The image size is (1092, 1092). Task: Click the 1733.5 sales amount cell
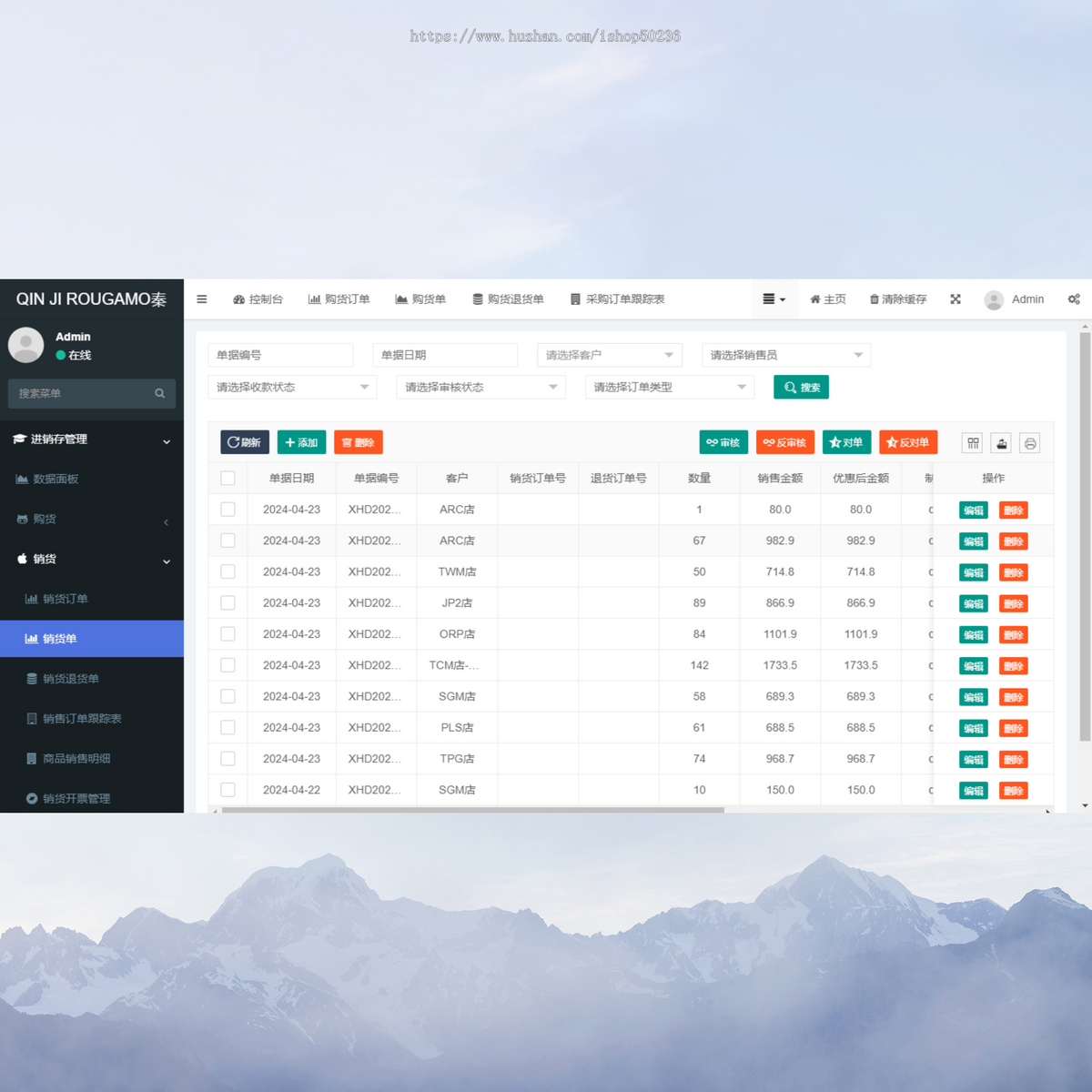(780, 665)
